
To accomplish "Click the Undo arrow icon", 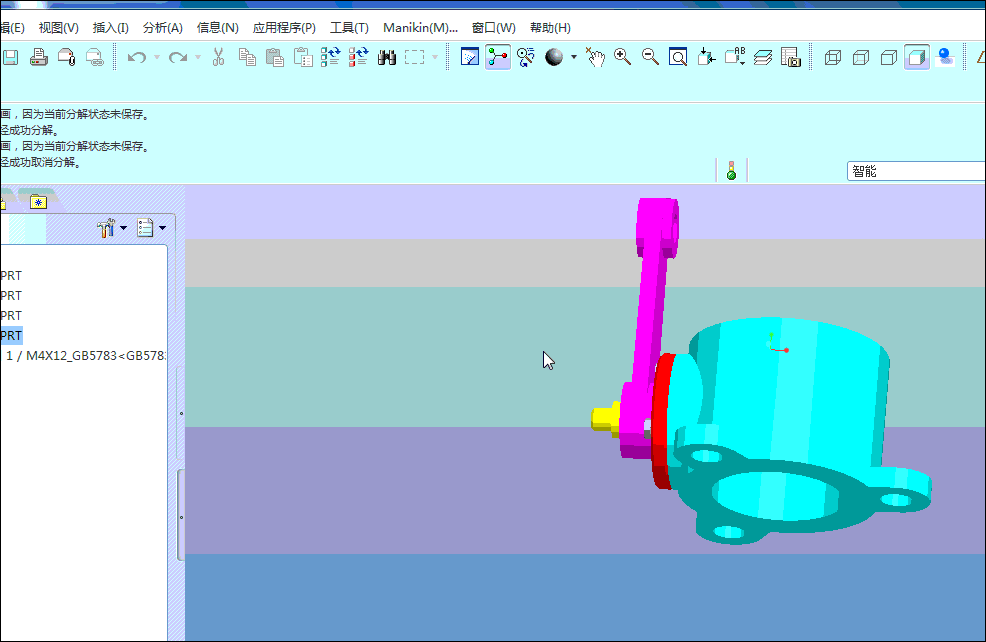I will coord(136,58).
